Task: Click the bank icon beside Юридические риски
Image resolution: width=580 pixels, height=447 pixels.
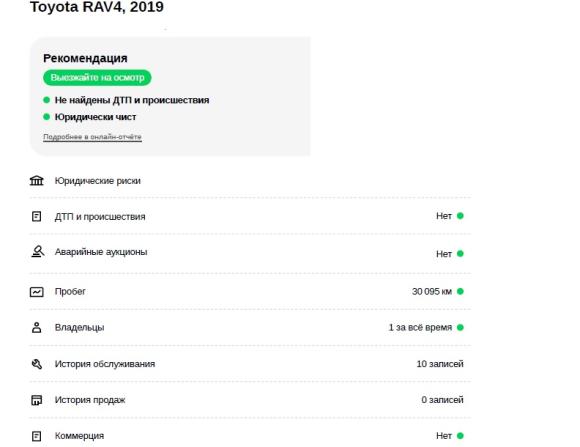Action: point(37,181)
